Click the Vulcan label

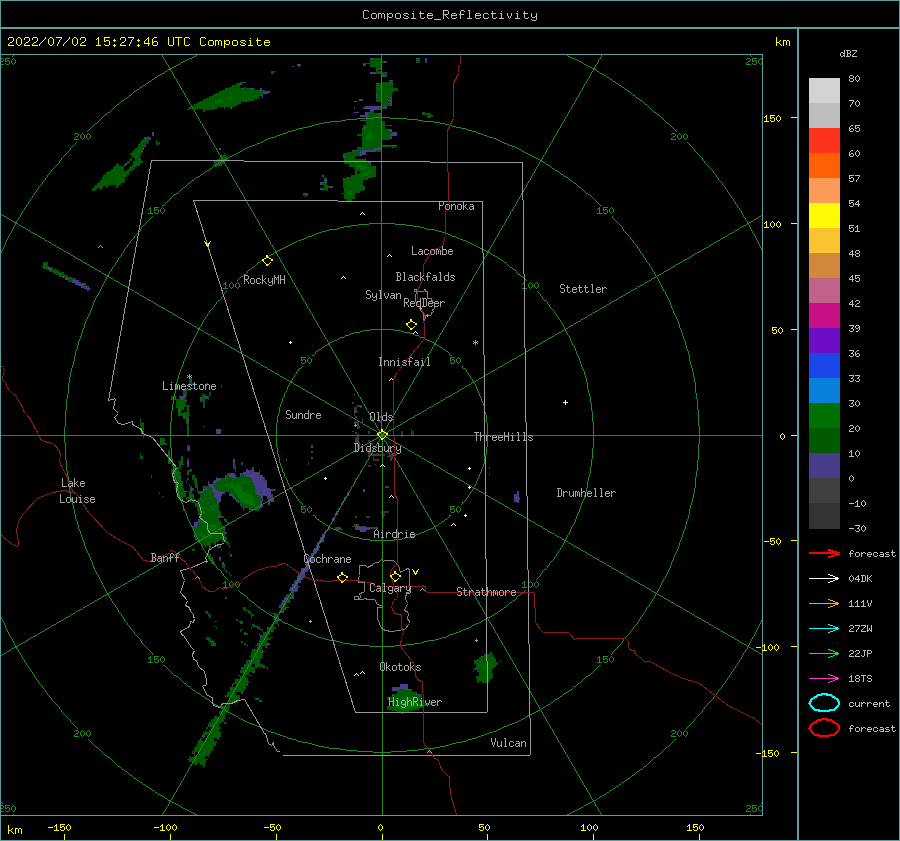click(x=509, y=743)
